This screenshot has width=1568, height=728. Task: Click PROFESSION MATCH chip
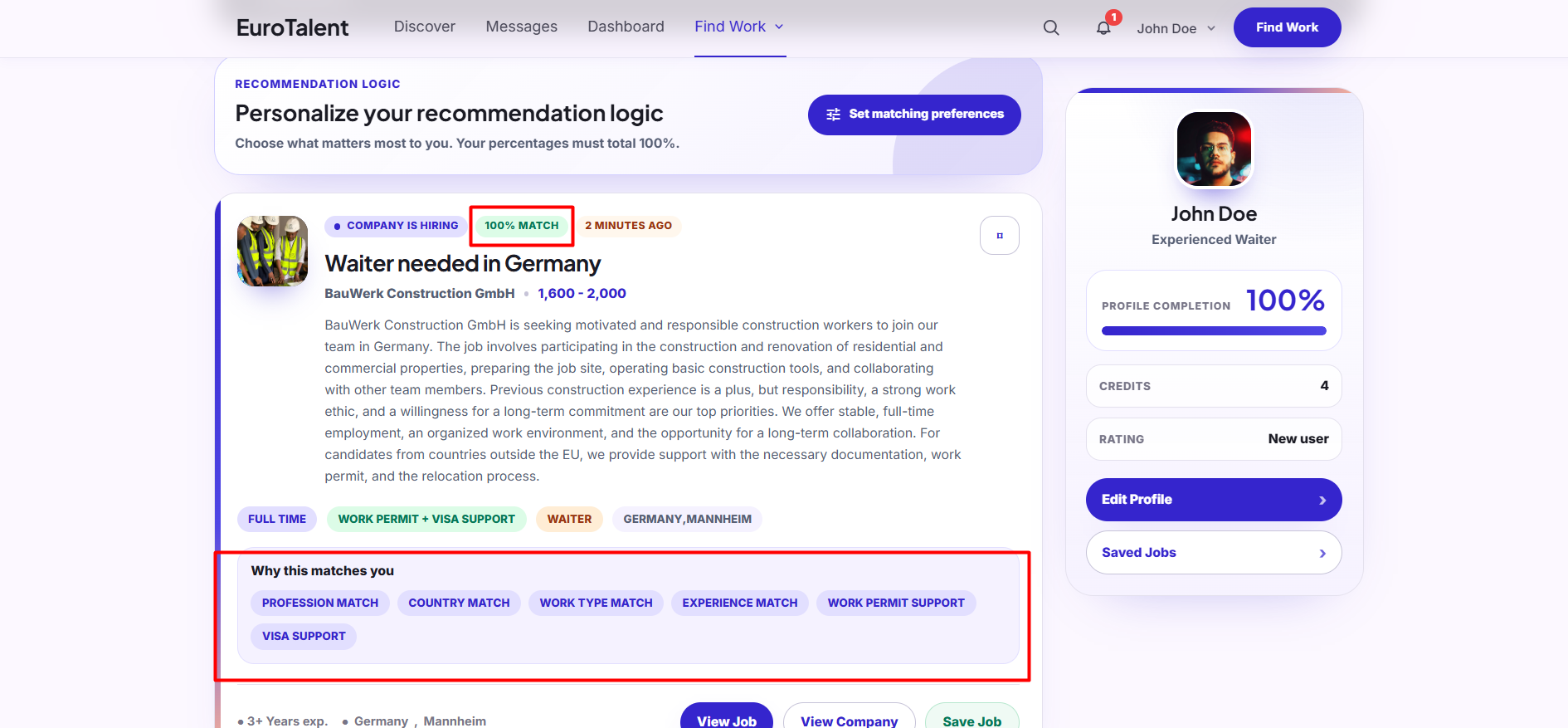320,603
